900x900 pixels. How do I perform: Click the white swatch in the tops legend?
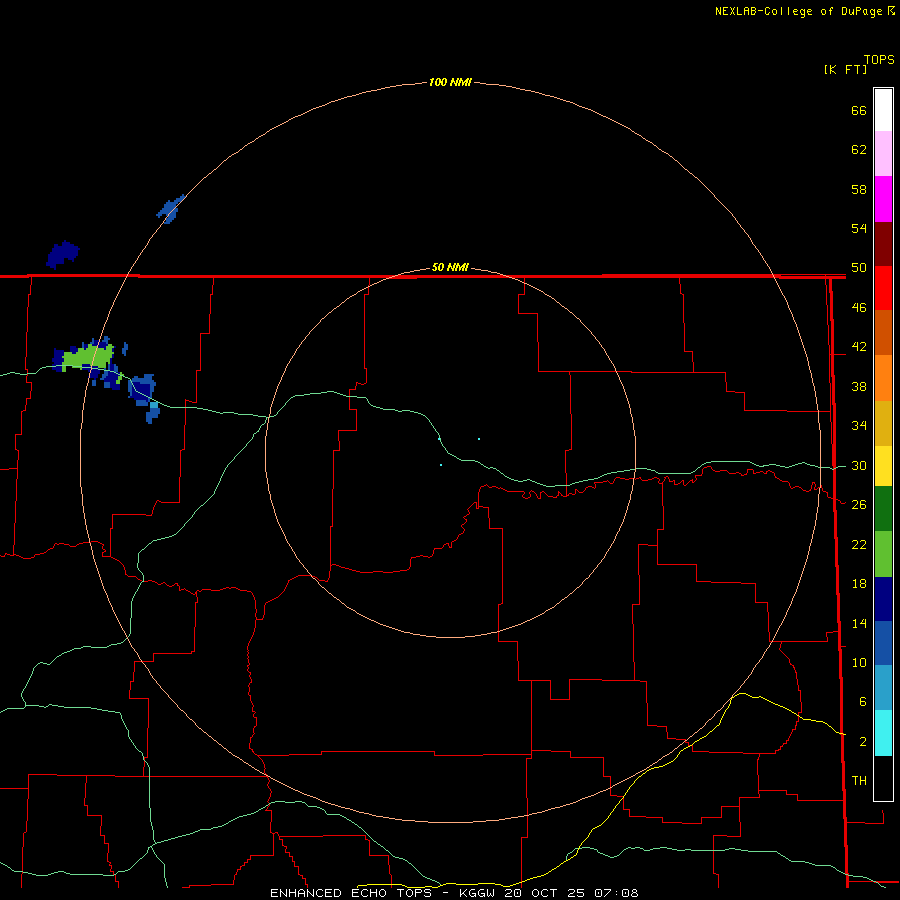pos(883,110)
